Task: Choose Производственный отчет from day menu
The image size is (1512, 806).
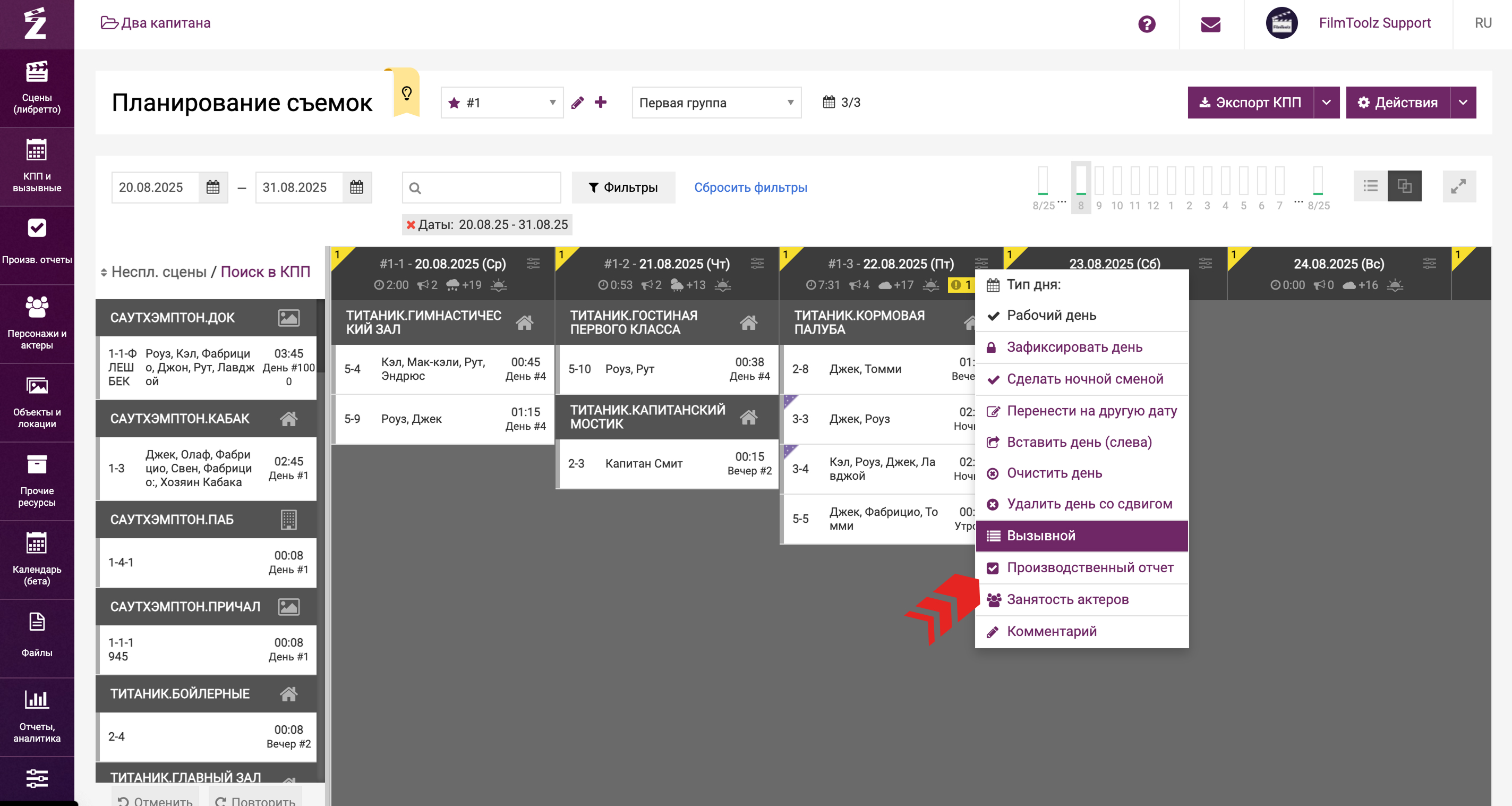Action: [1082, 567]
